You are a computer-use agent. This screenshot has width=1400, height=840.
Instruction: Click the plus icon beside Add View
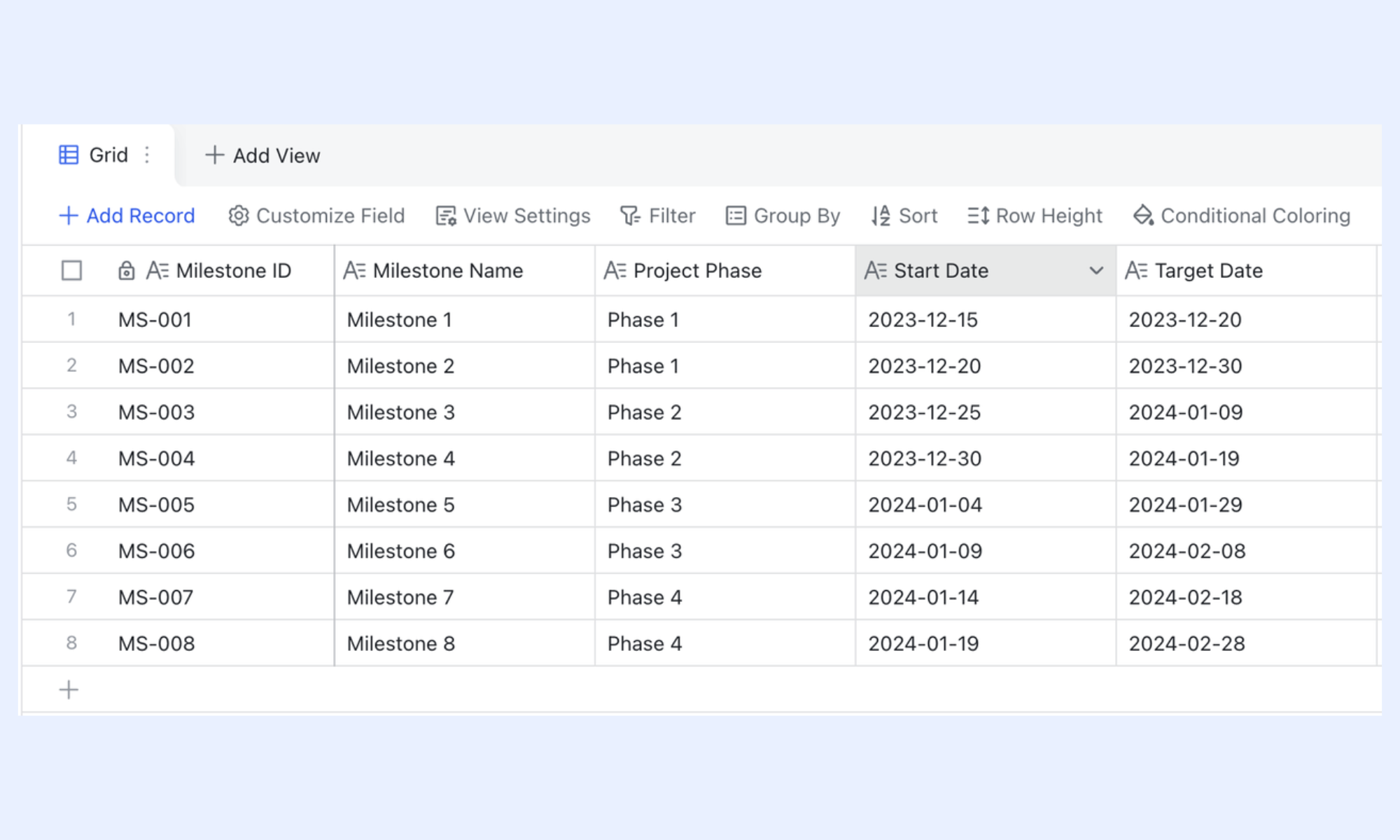214,155
